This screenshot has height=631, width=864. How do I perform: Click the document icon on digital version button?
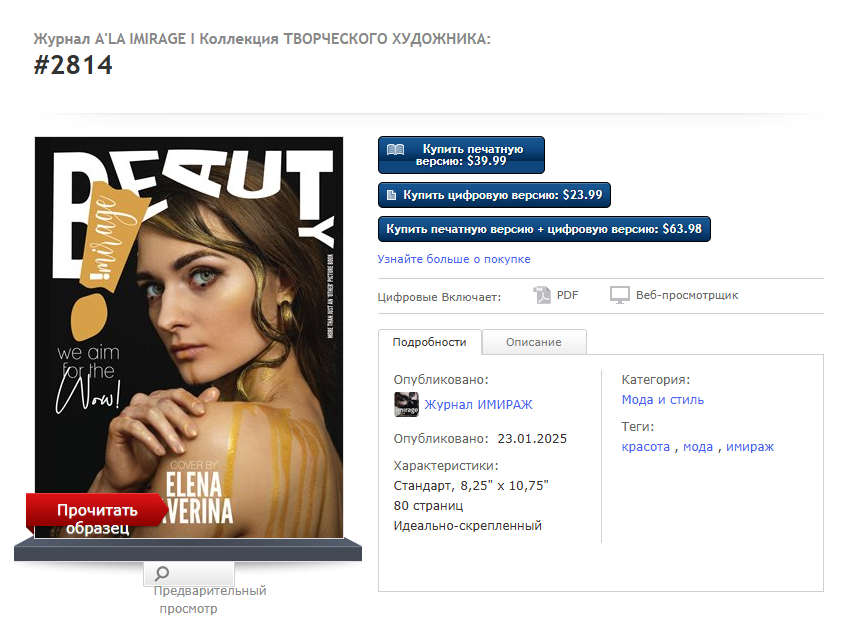click(391, 195)
